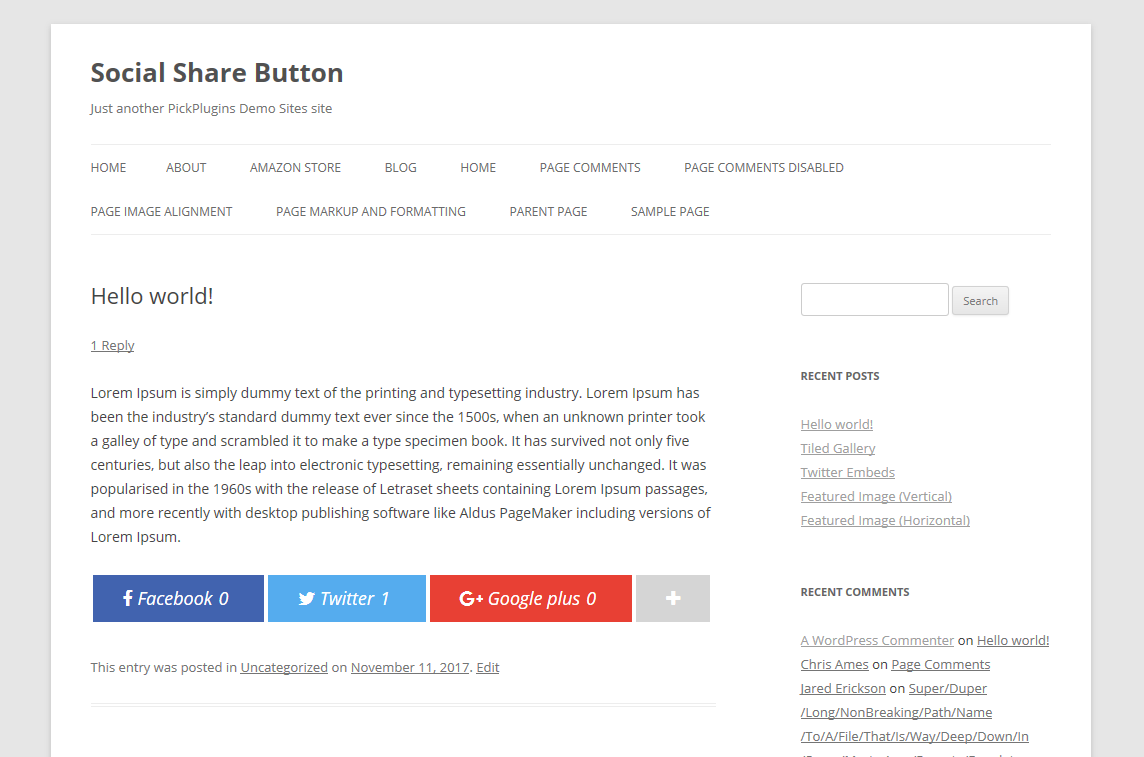This screenshot has width=1144, height=757.
Task: Navigate to BLOG in menu
Action: (401, 168)
